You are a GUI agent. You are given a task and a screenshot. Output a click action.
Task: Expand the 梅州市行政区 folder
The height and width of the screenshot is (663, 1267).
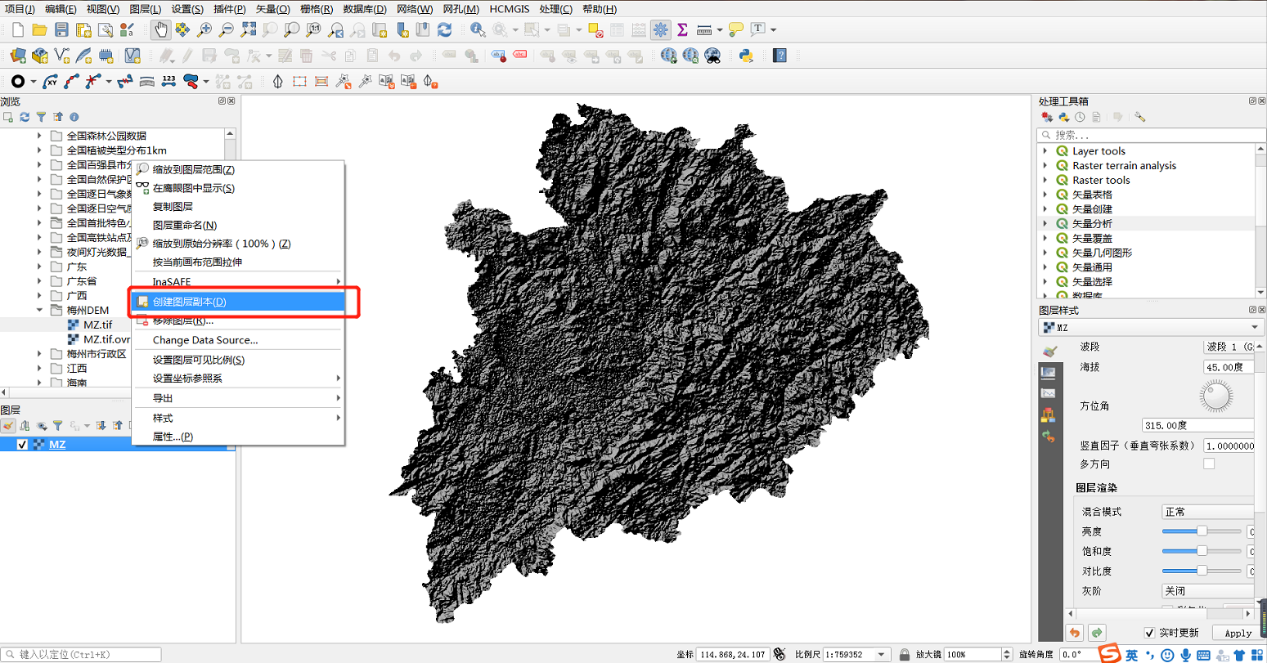click(x=41, y=353)
